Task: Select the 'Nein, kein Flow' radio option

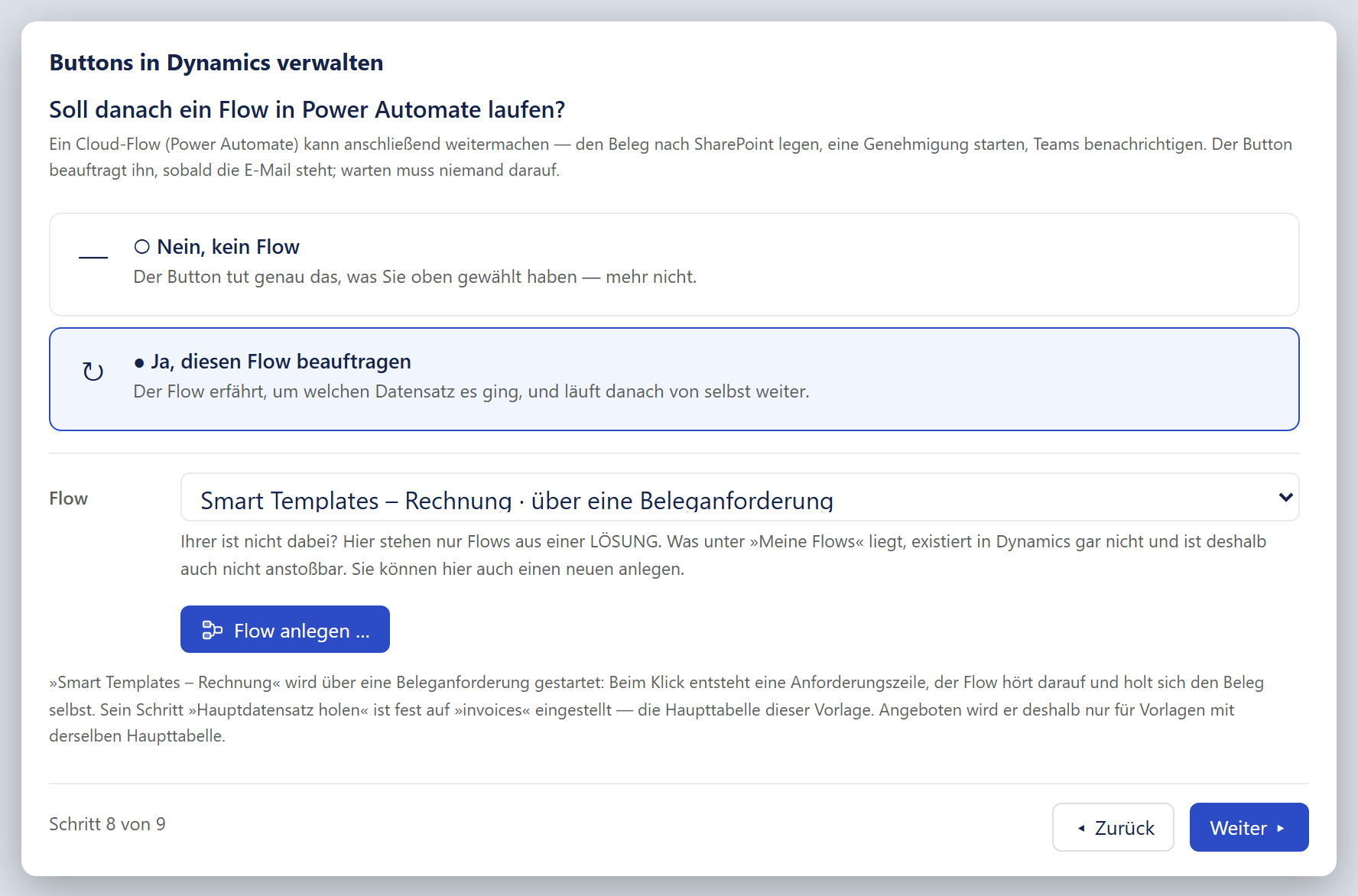Action: coord(674,265)
